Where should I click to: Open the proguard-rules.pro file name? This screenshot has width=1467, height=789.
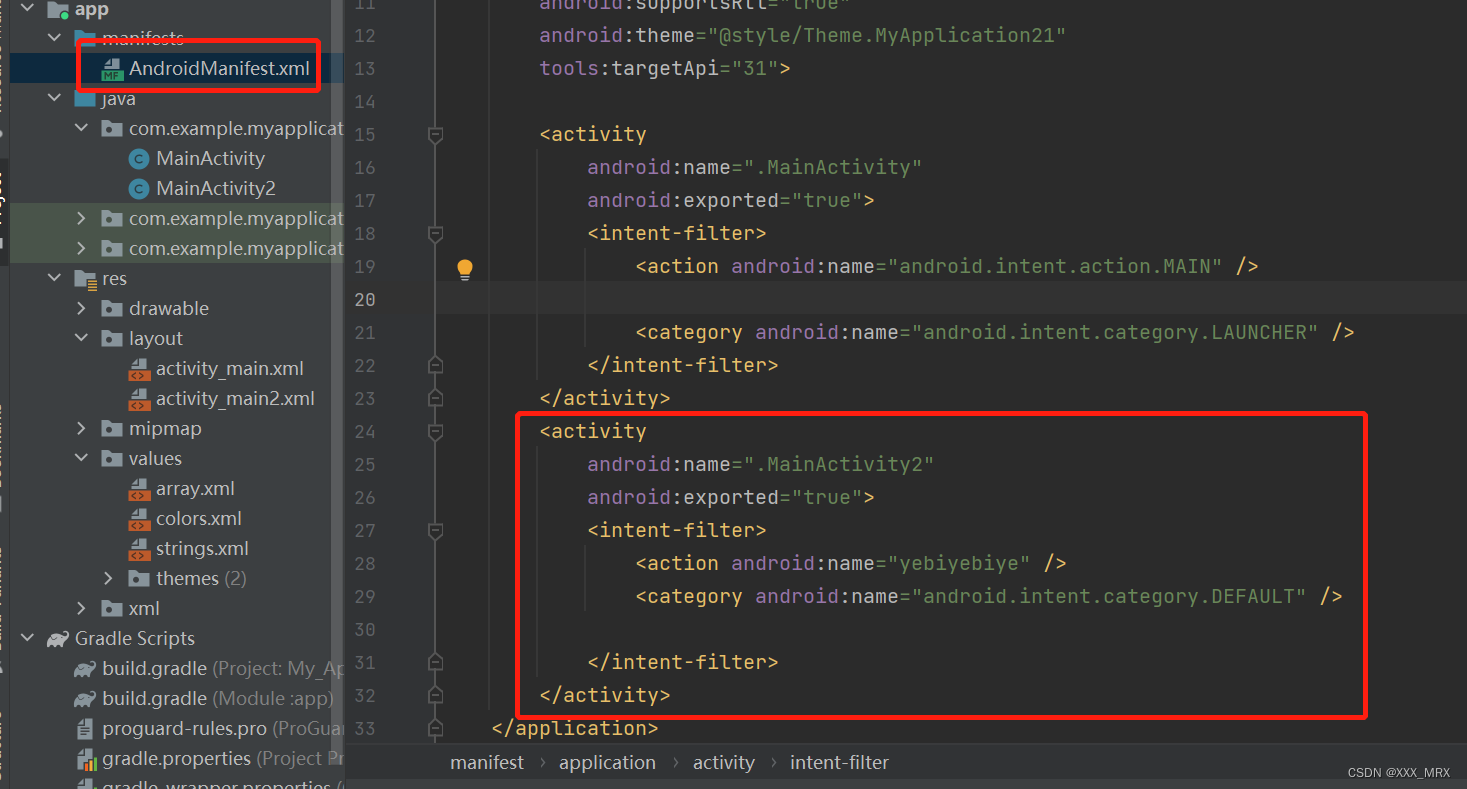pyautogui.click(x=184, y=728)
